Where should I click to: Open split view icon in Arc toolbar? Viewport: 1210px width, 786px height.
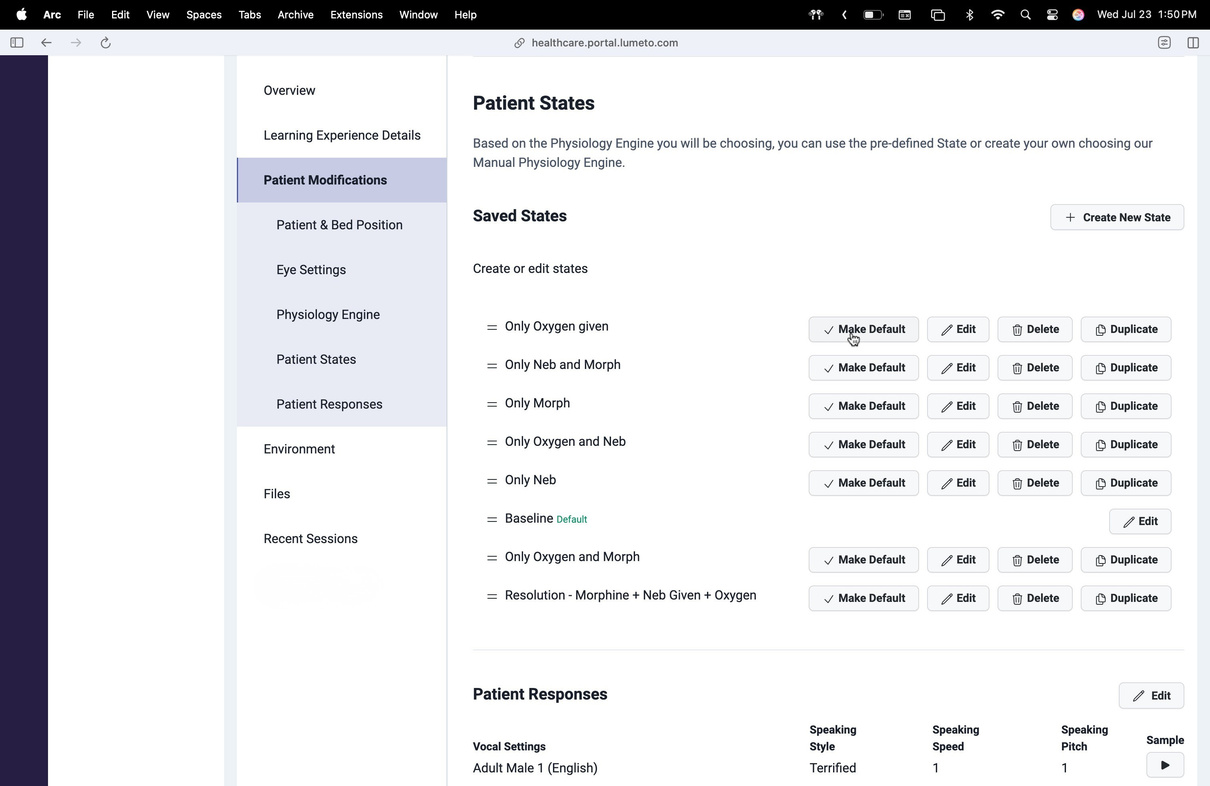1193,43
